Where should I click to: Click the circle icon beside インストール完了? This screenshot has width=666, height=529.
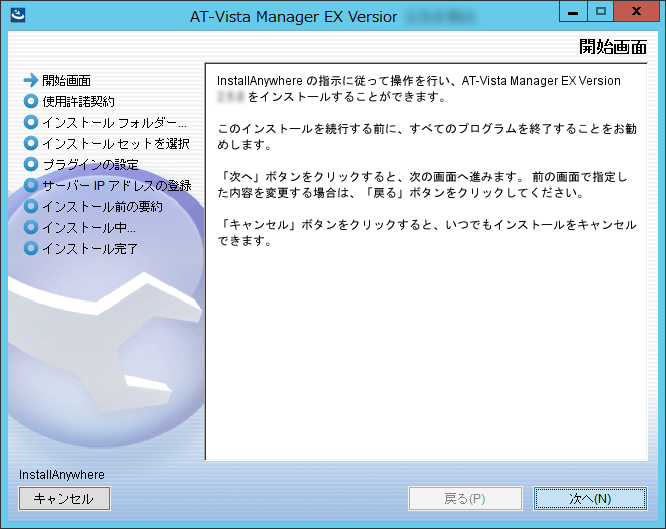click(x=31, y=248)
